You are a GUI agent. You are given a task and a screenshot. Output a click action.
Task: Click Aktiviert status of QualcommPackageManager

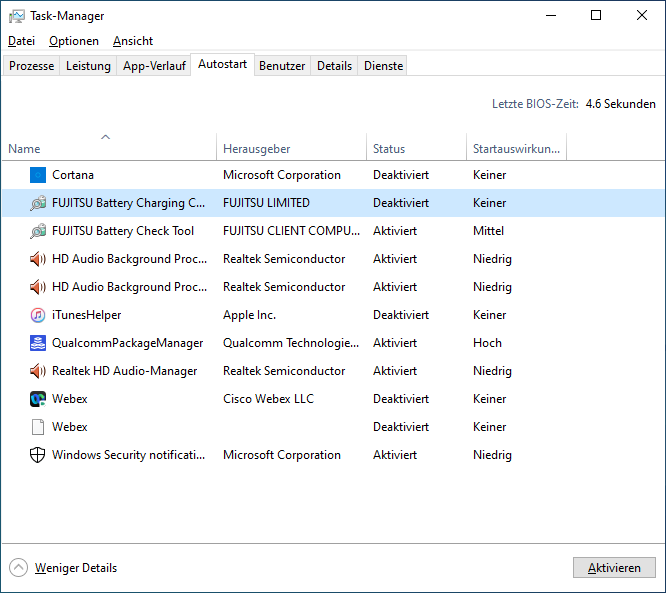click(x=395, y=343)
